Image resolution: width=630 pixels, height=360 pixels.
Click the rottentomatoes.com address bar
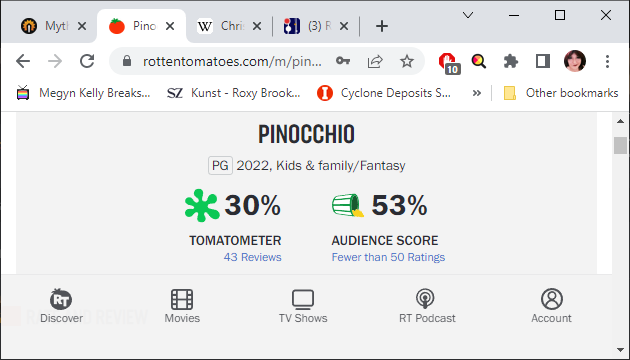point(232,61)
